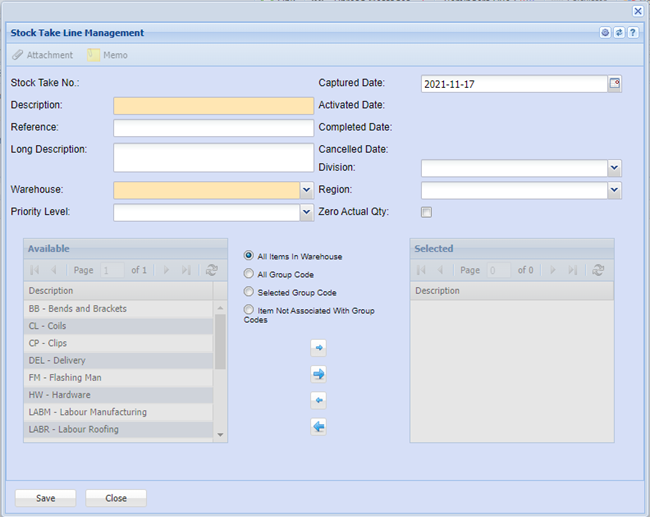Image resolution: width=650 pixels, height=517 pixels.
Task: Click the Save button
Action: tap(46, 498)
